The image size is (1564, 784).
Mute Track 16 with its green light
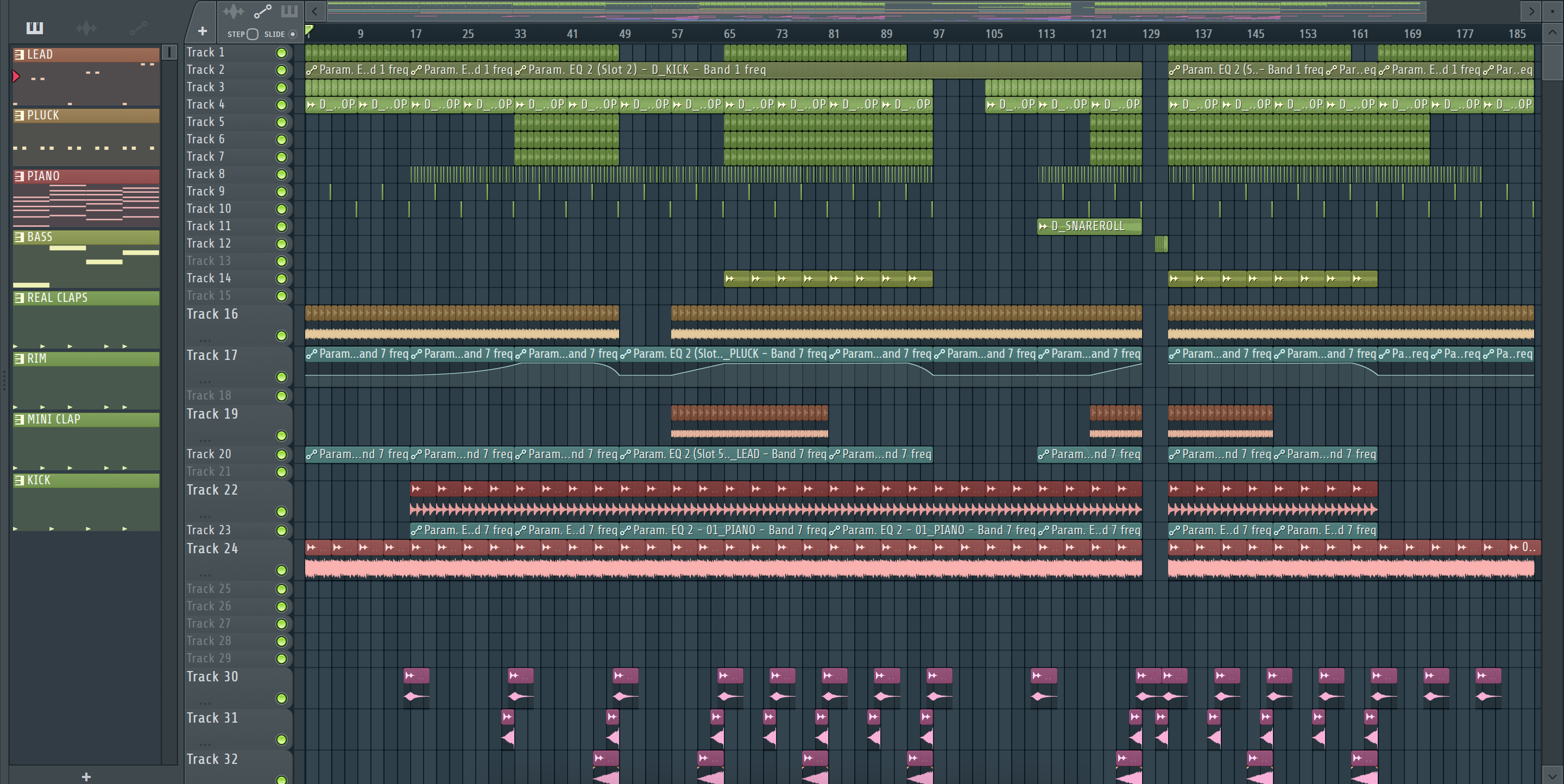[x=281, y=336]
